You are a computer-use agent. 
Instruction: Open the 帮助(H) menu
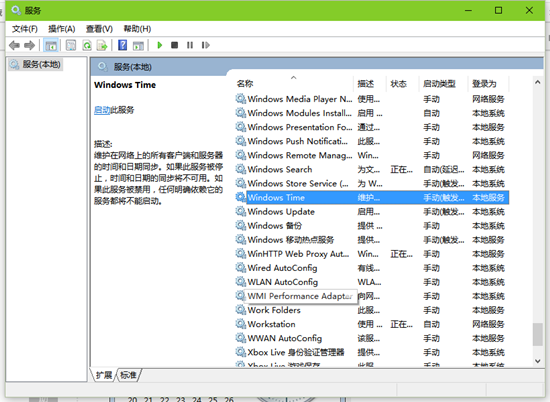137,29
